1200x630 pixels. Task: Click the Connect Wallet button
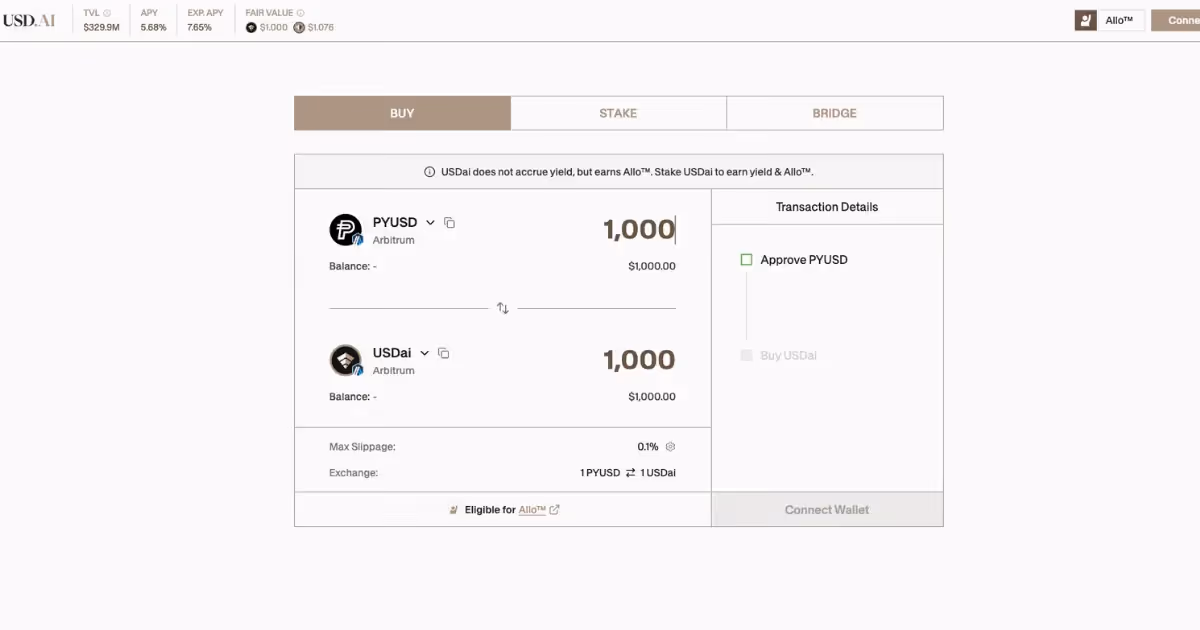[826, 509]
